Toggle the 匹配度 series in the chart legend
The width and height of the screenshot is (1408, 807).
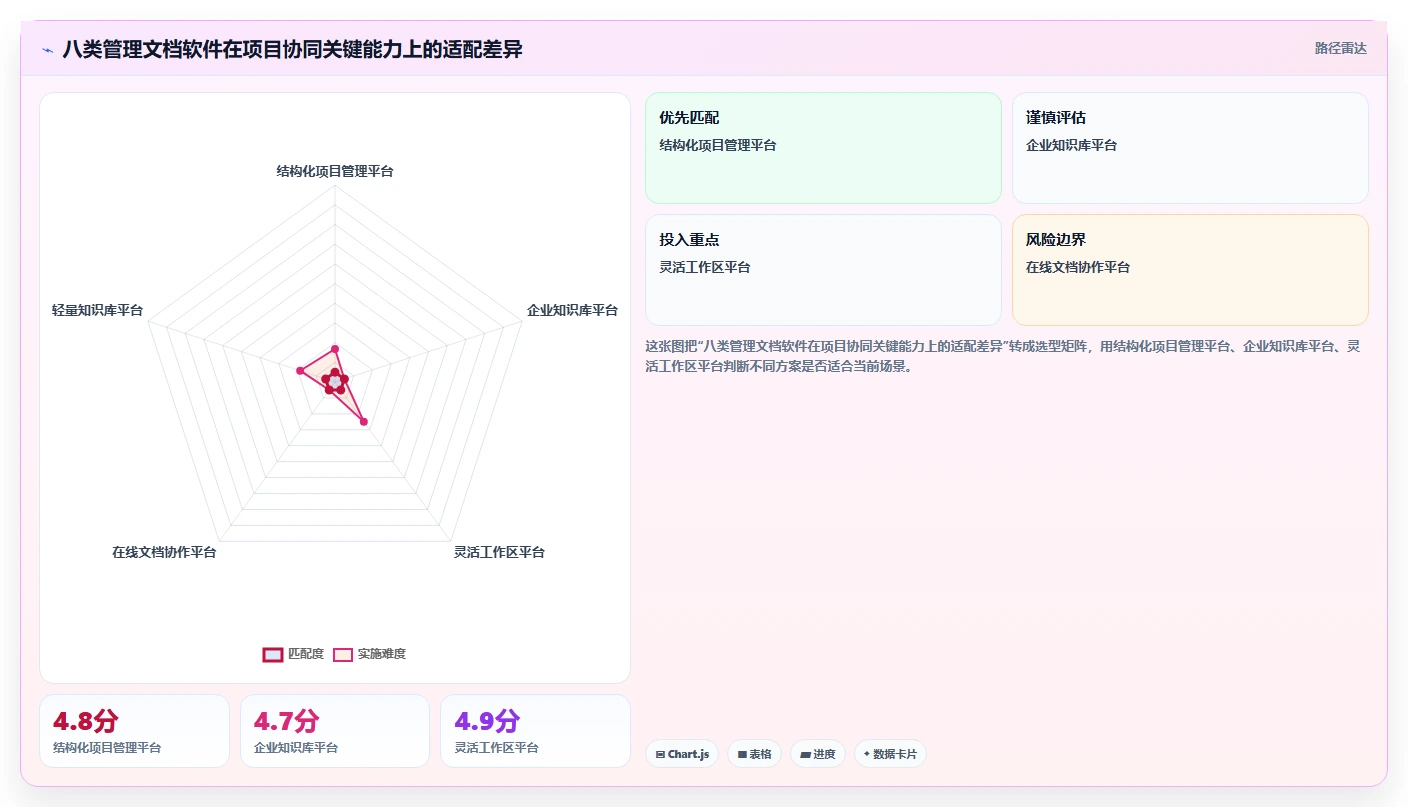(293, 654)
